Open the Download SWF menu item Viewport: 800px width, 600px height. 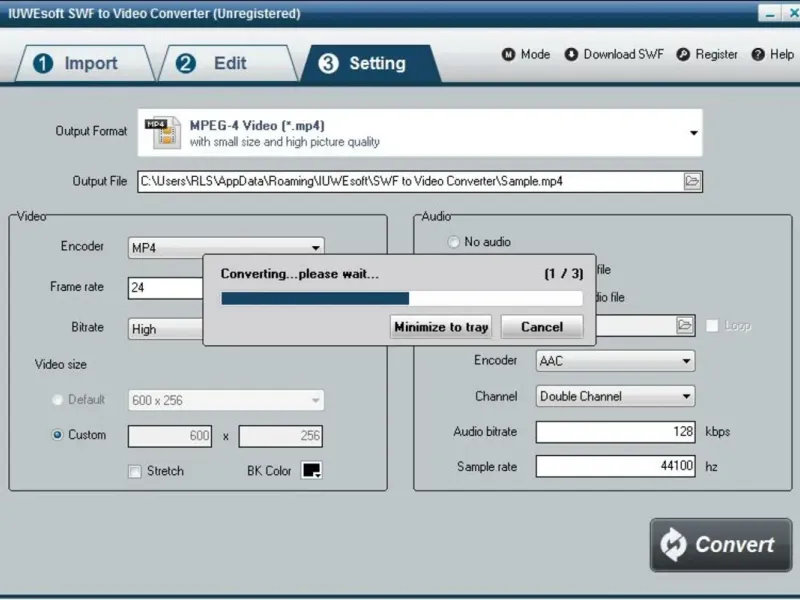(623, 54)
